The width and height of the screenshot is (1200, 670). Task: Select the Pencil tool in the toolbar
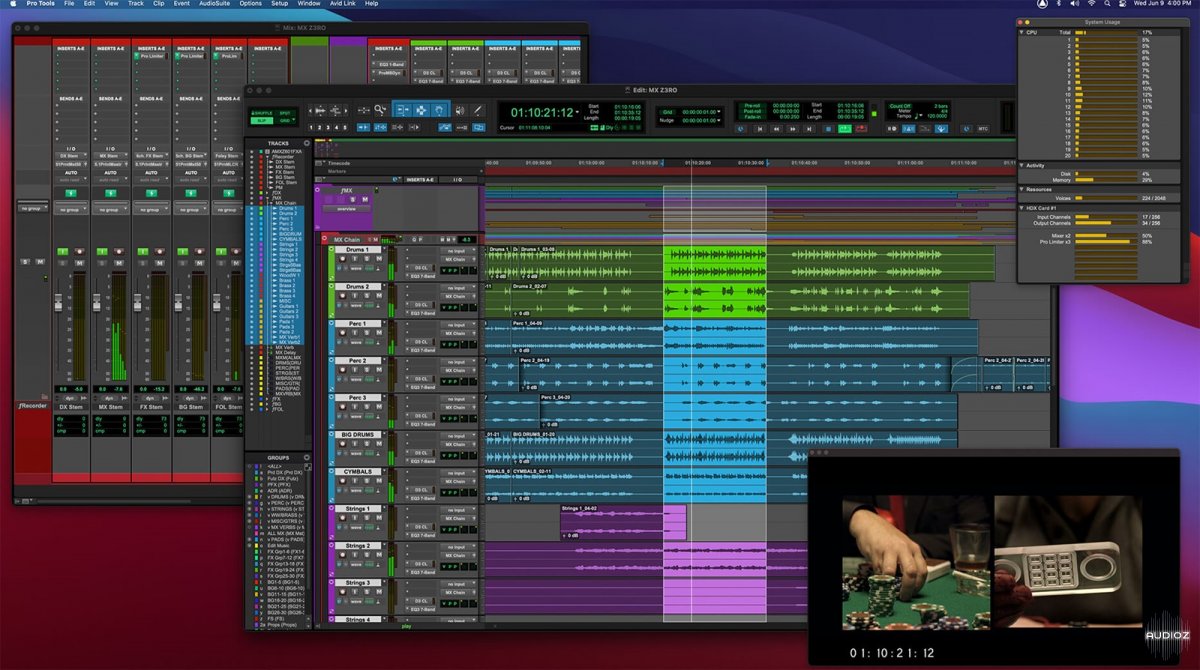(477, 109)
